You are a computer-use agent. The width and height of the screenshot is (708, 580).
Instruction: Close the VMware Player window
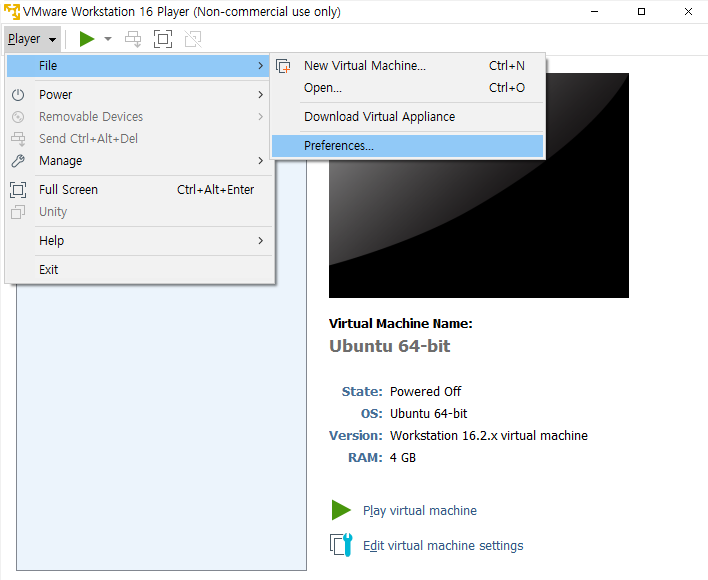point(688,12)
